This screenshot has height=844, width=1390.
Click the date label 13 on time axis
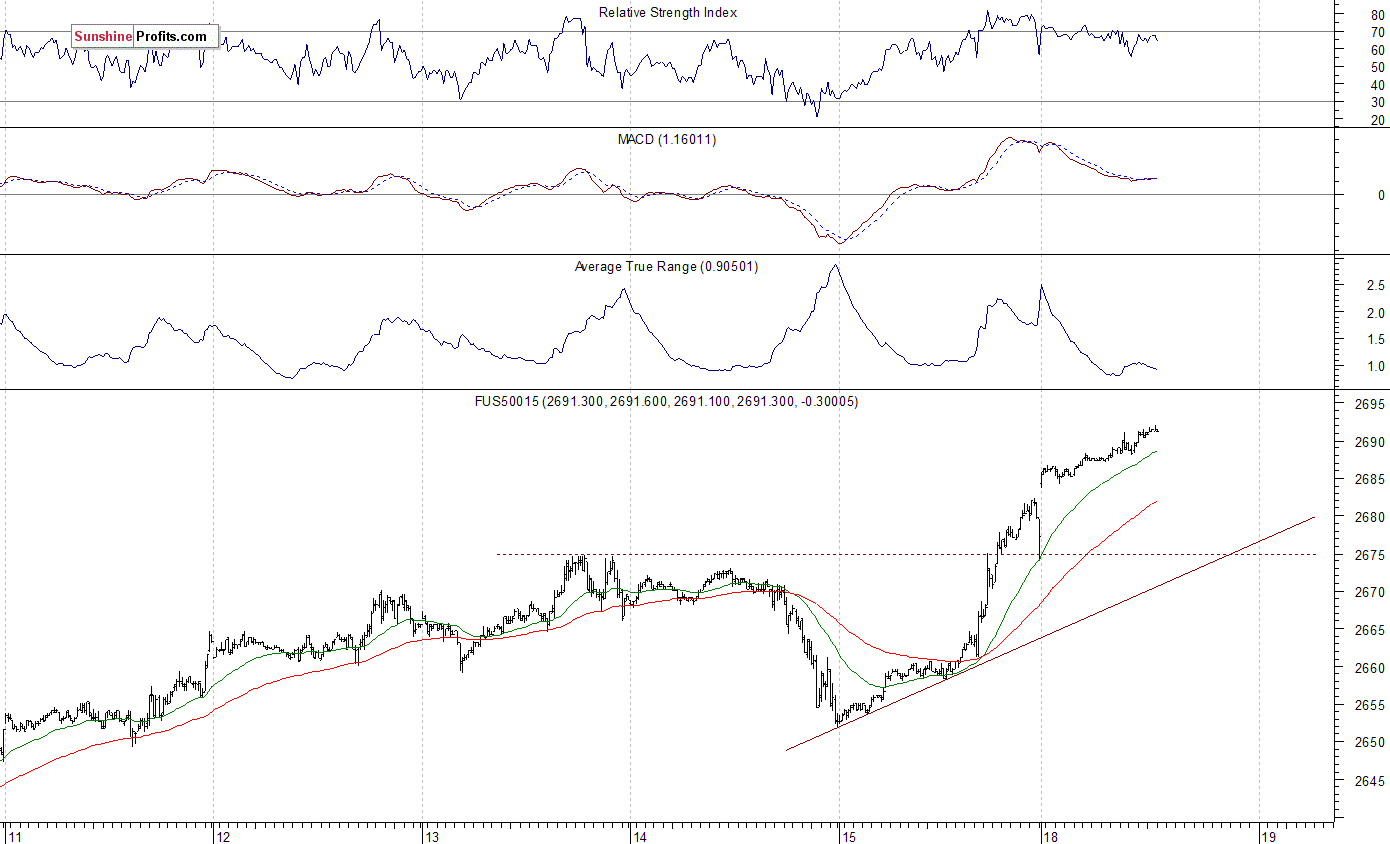(432, 836)
